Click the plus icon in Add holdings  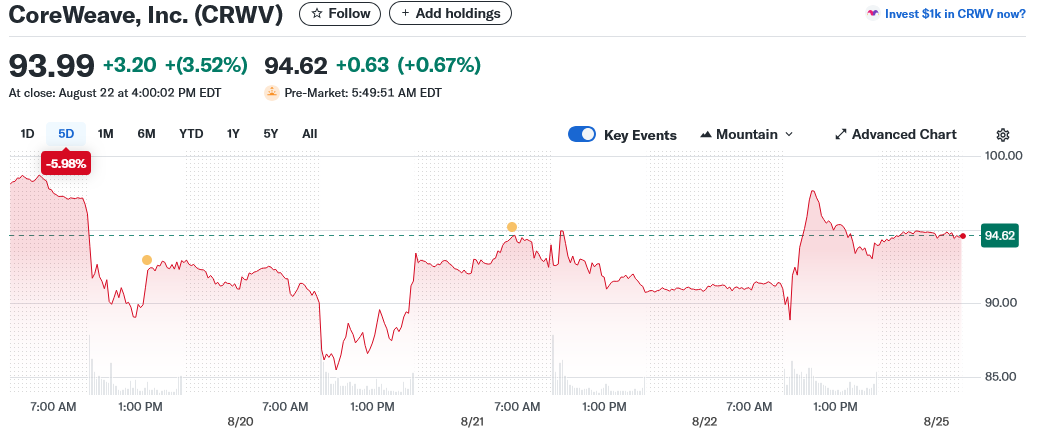(x=405, y=13)
